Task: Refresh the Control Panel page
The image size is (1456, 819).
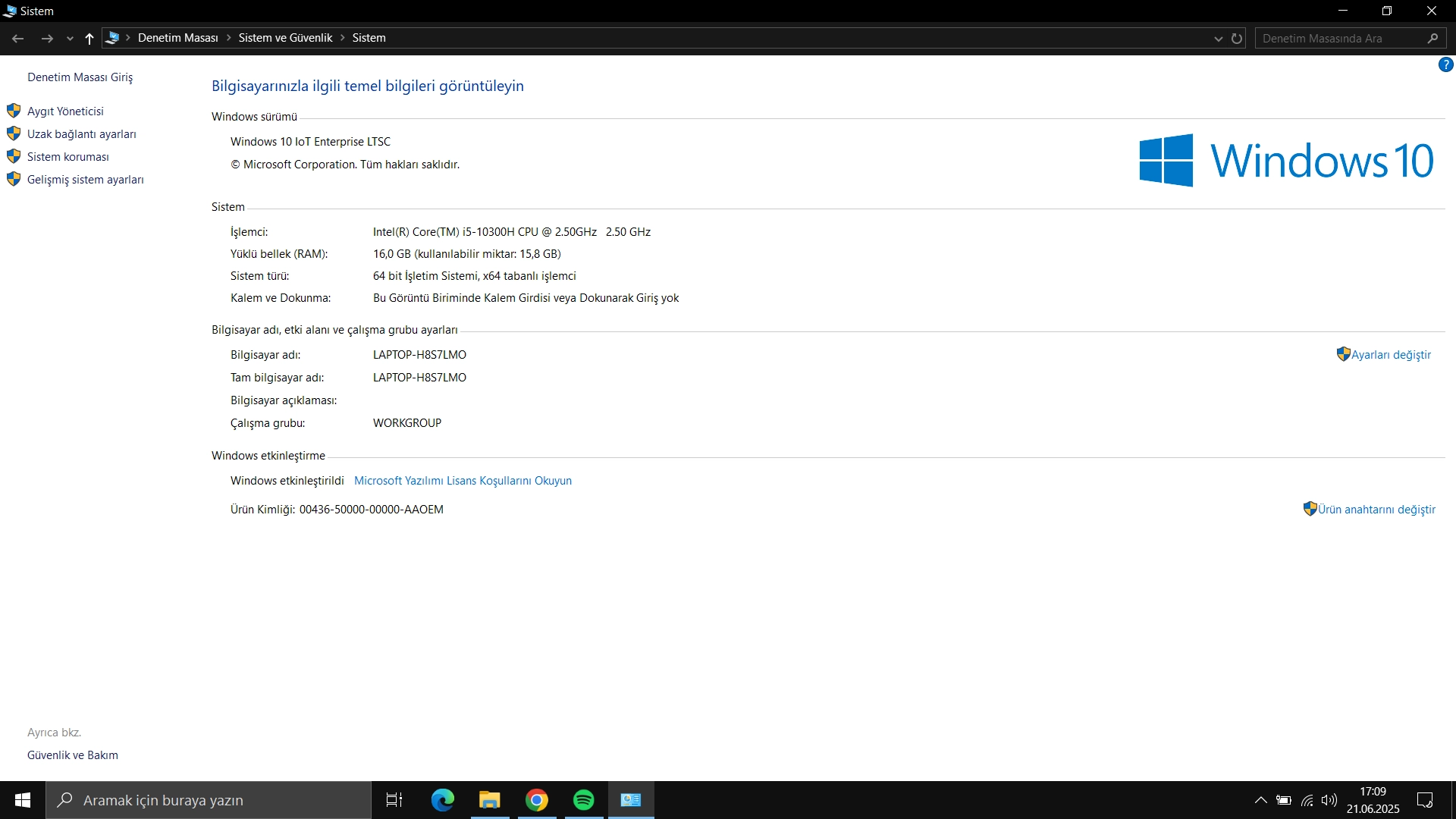Action: click(1237, 39)
